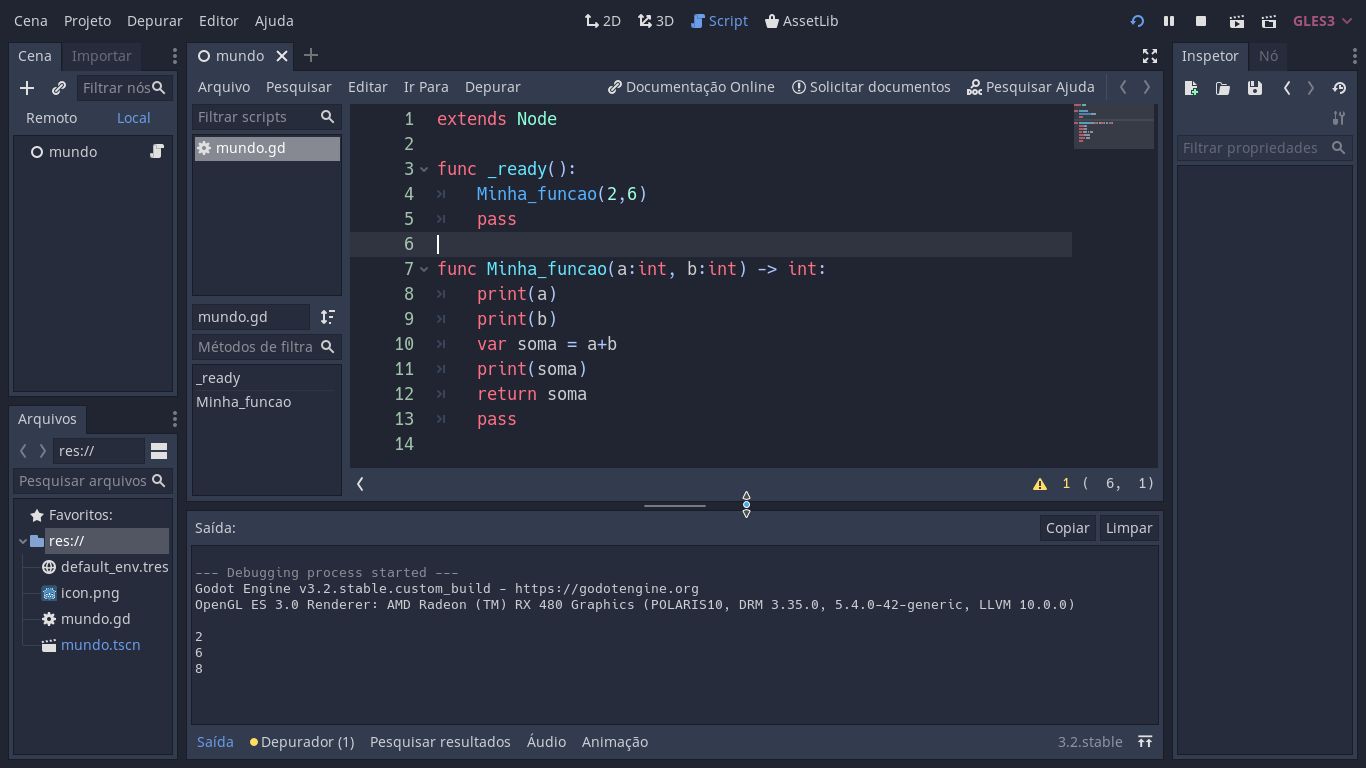This screenshot has width=1366, height=768.
Task: Click Filtrar nós search field
Action: point(124,88)
